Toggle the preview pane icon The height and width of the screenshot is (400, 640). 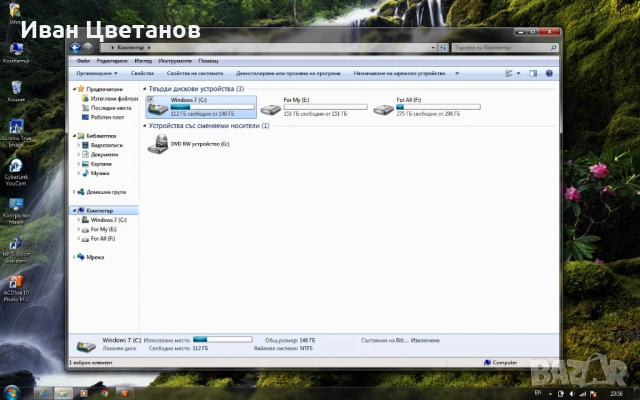pyautogui.click(x=533, y=73)
